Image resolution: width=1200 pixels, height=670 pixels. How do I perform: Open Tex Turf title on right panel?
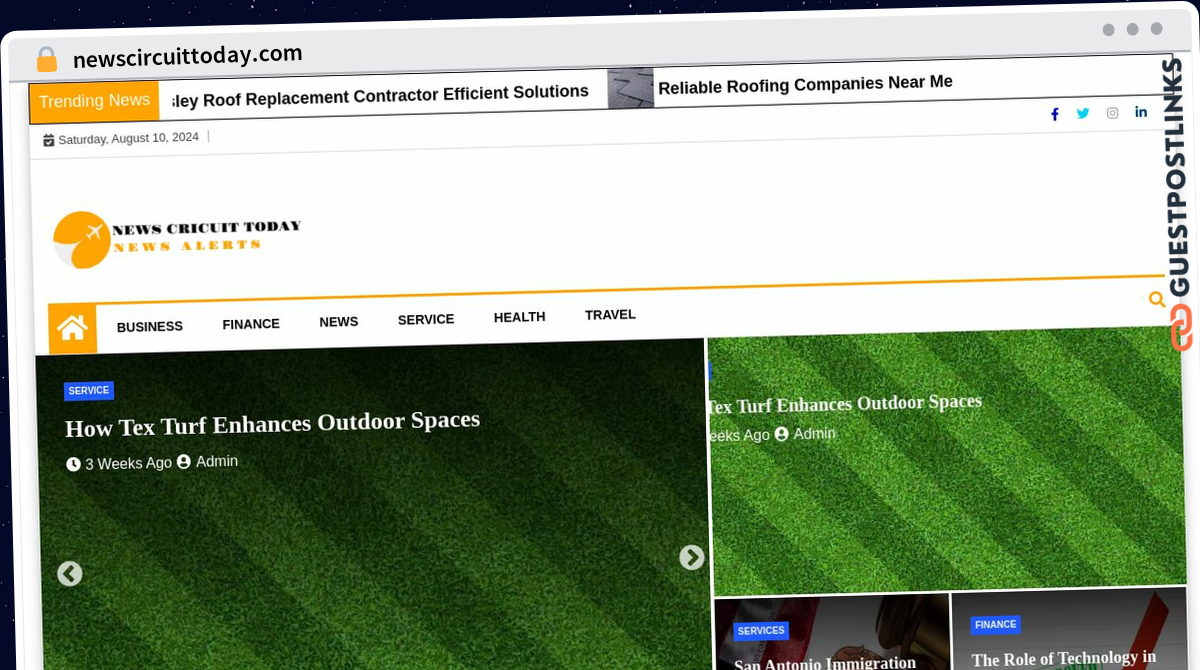click(846, 404)
